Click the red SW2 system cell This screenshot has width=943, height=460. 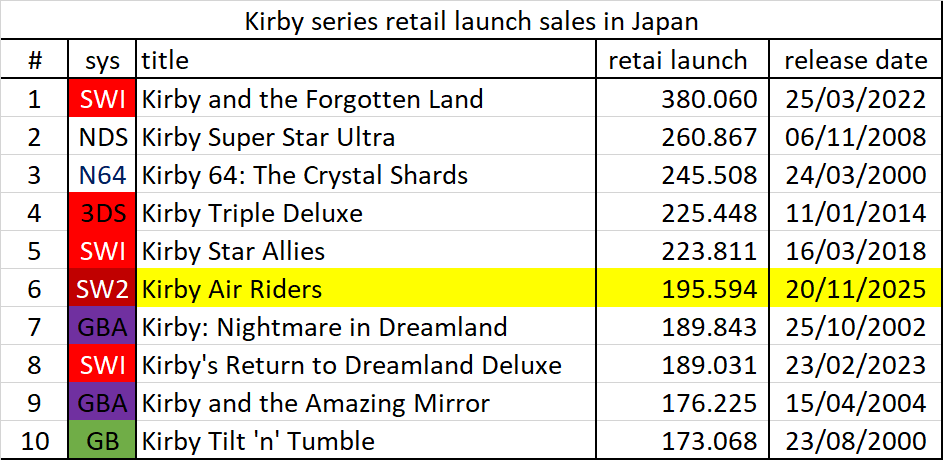[x=103, y=289]
